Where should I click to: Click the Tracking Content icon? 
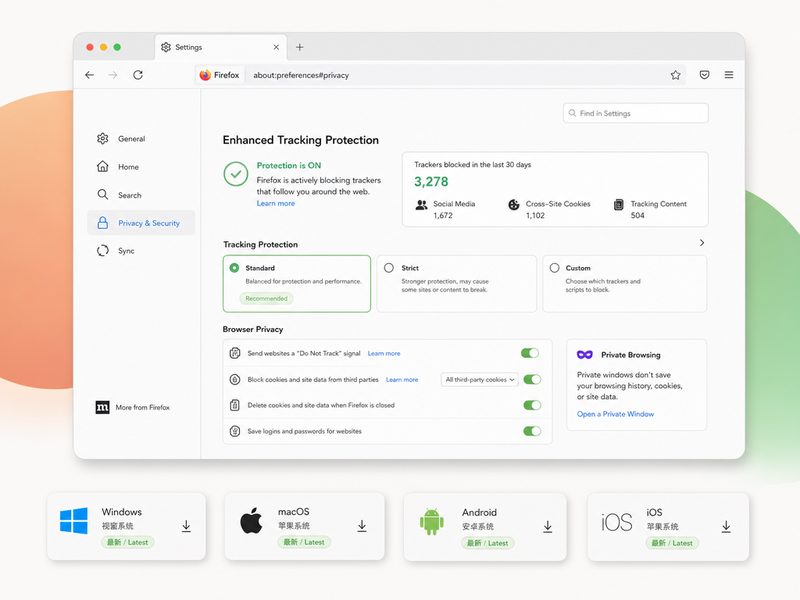coord(618,205)
